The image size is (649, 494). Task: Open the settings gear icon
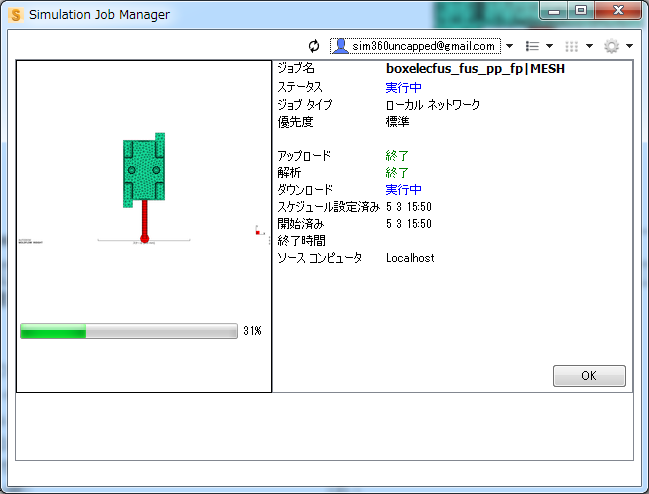pos(611,46)
